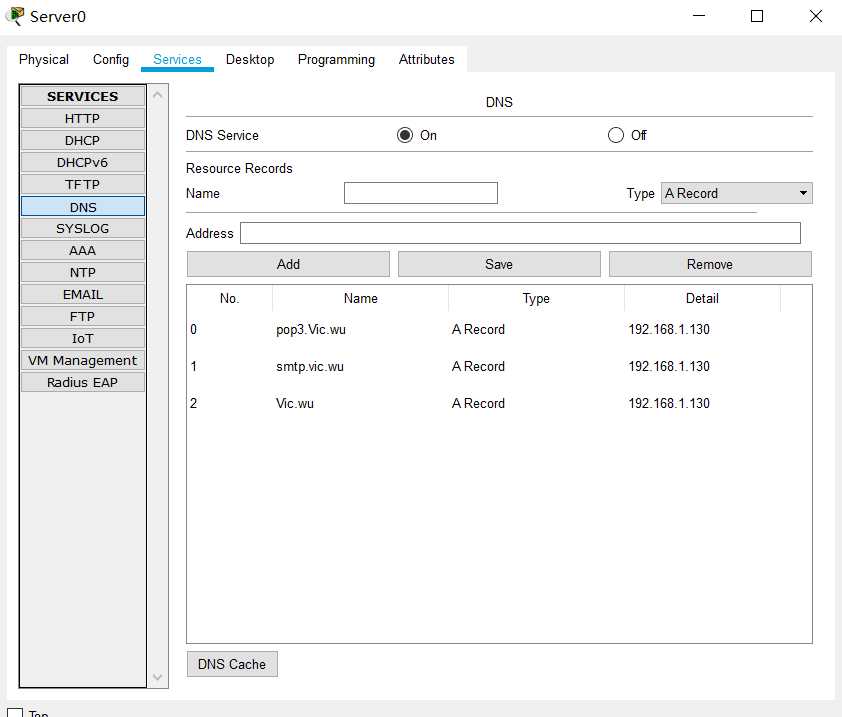
Task: Open the DHCPv6 service
Action: (x=83, y=162)
